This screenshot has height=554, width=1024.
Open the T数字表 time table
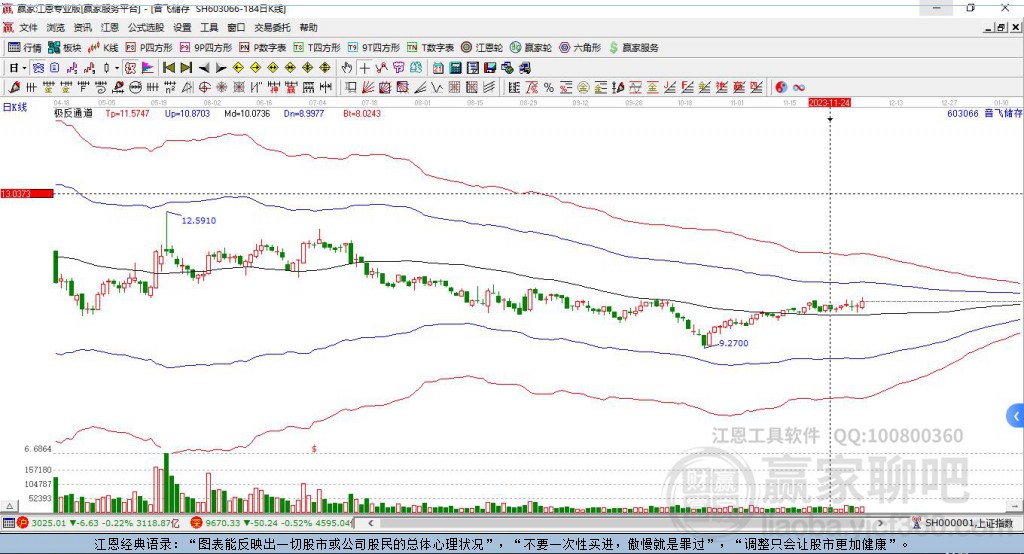[430, 48]
